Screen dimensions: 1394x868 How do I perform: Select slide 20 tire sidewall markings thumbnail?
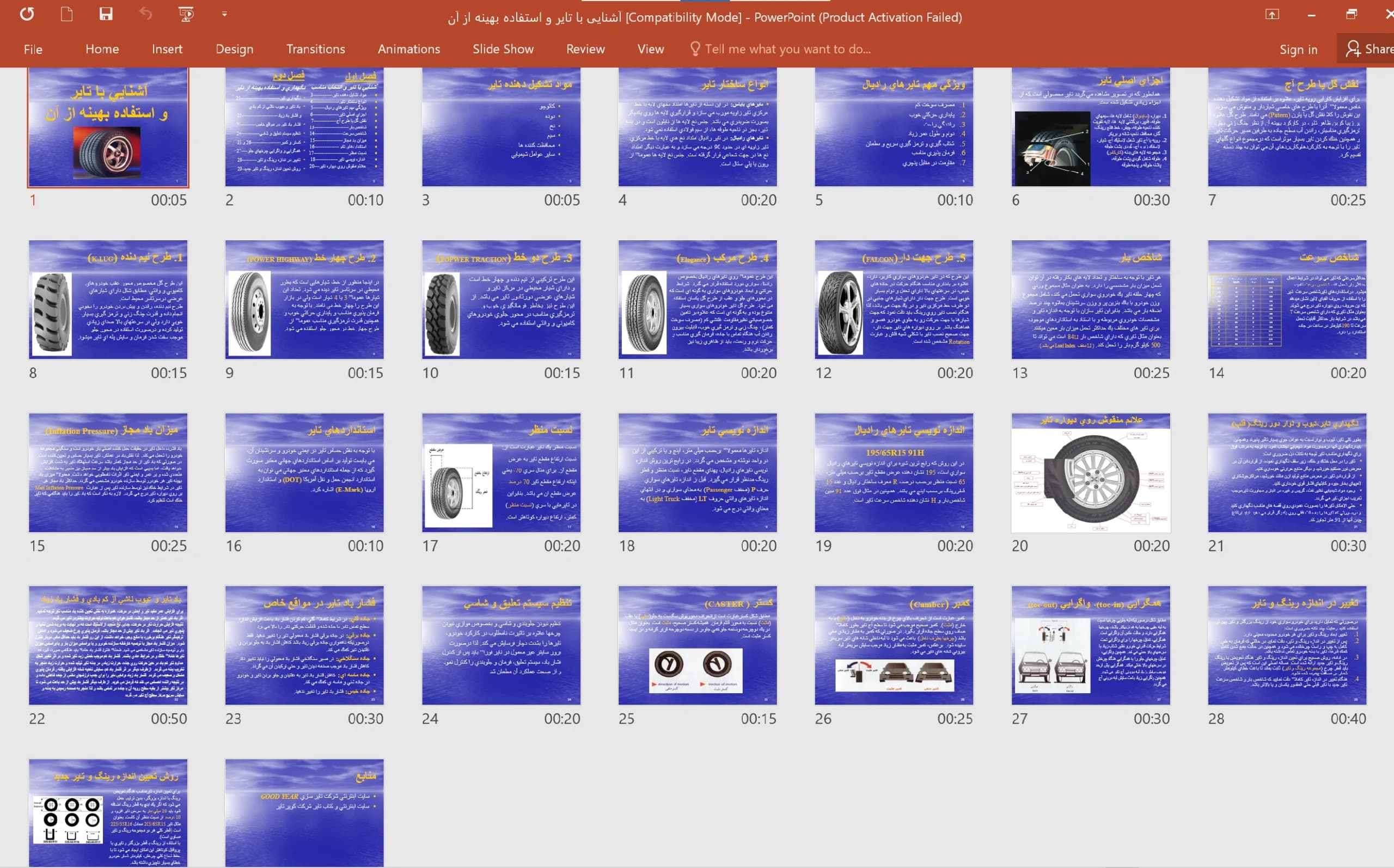tap(1090, 473)
